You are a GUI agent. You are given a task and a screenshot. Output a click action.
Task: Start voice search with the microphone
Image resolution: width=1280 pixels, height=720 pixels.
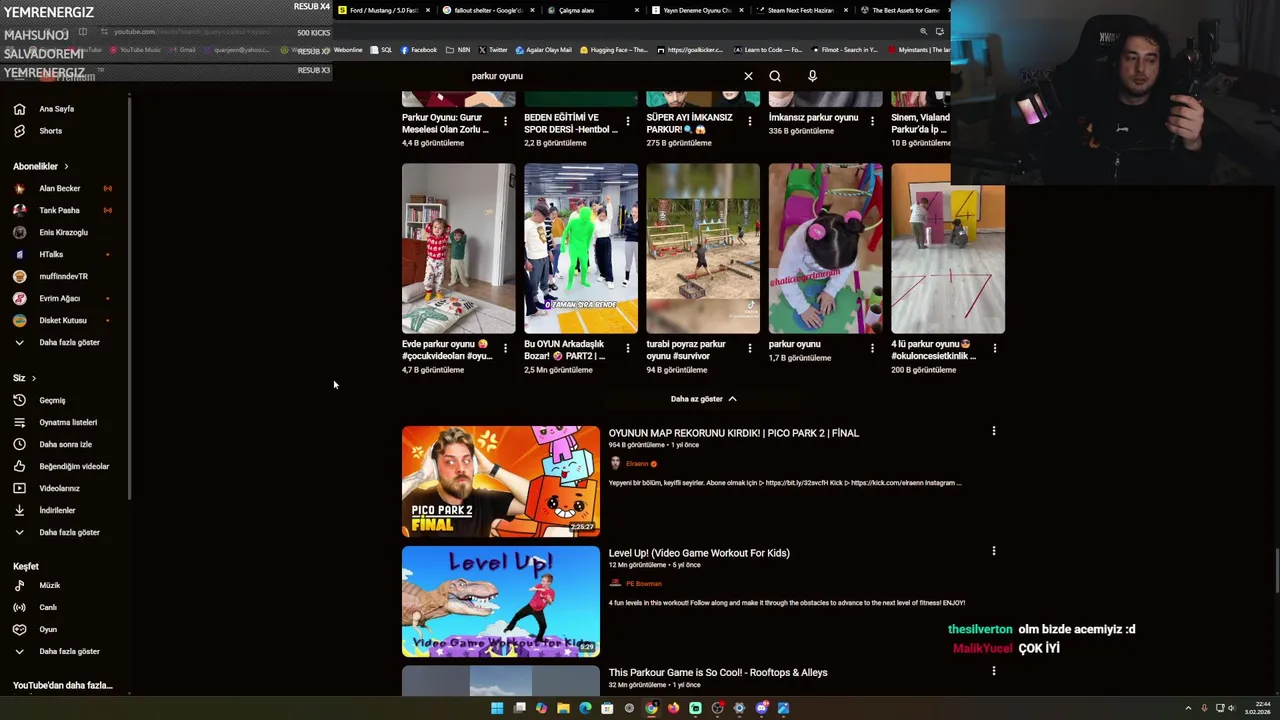(x=812, y=76)
